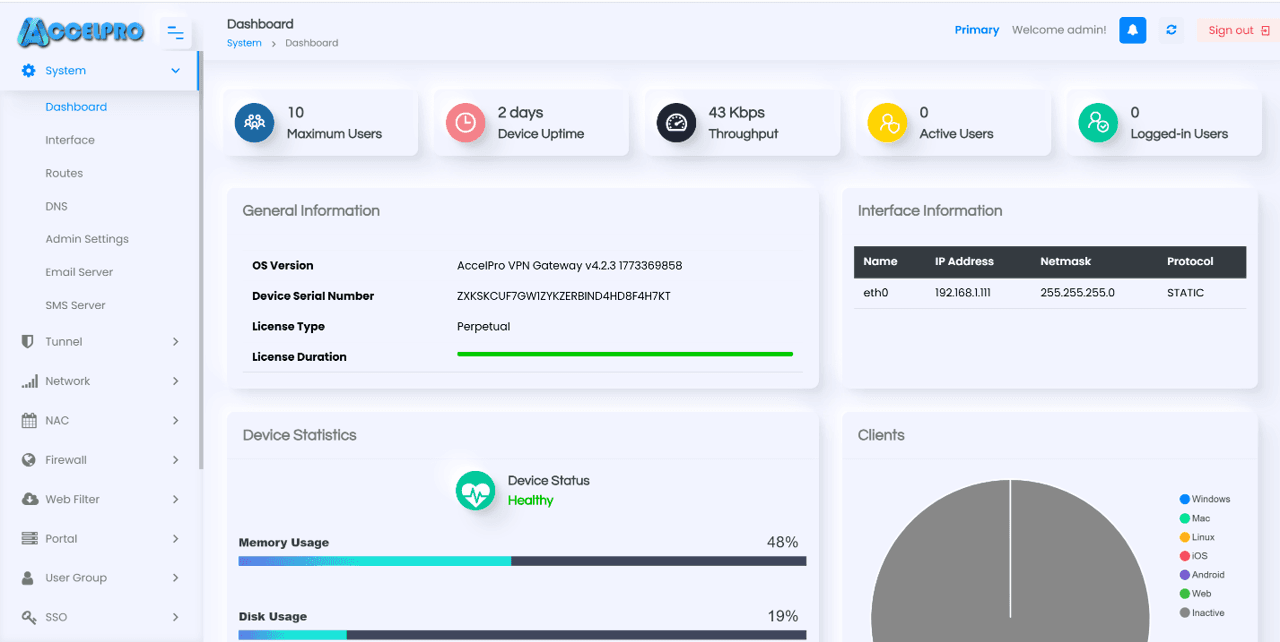1280x642 pixels.
Task: Click the Memory Usage progress bar
Action: (522, 561)
